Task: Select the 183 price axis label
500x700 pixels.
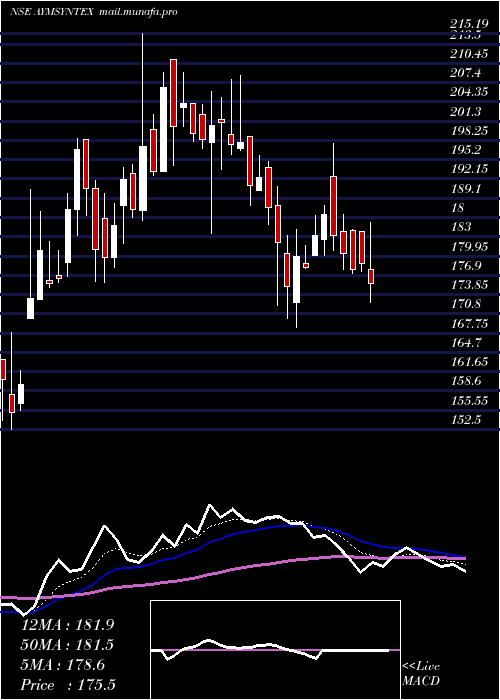Action: (461, 227)
